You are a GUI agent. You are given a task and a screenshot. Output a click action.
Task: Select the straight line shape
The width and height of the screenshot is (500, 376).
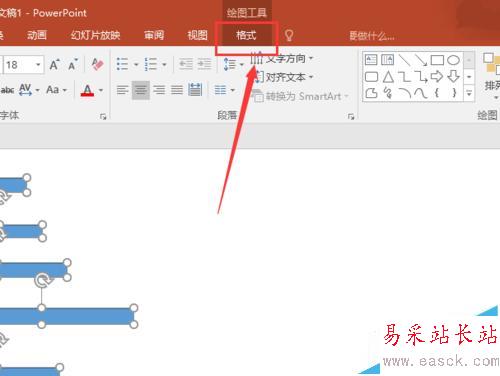point(404,60)
